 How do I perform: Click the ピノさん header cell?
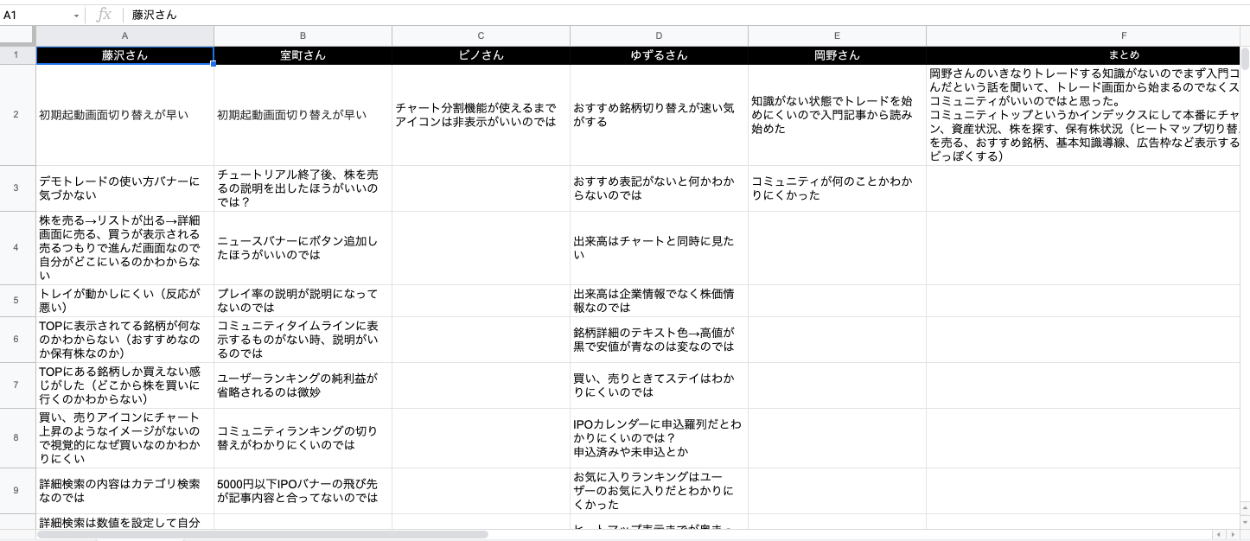(x=481, y=55)
